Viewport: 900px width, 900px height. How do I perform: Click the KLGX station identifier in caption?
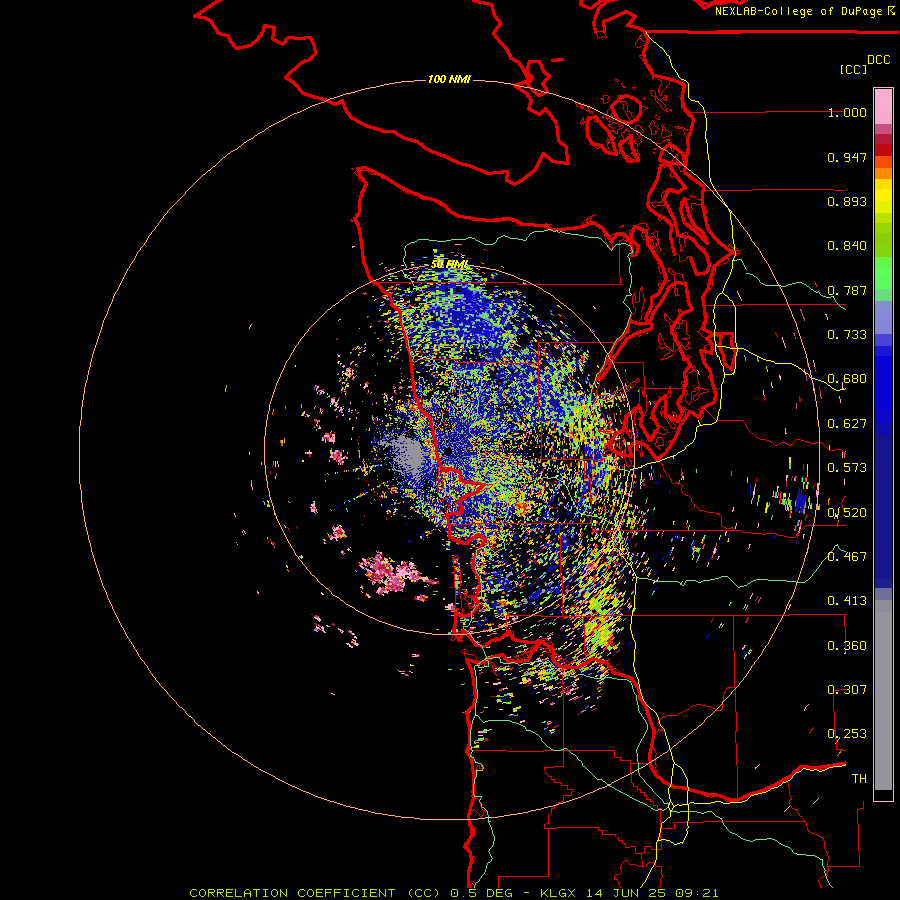559,893
